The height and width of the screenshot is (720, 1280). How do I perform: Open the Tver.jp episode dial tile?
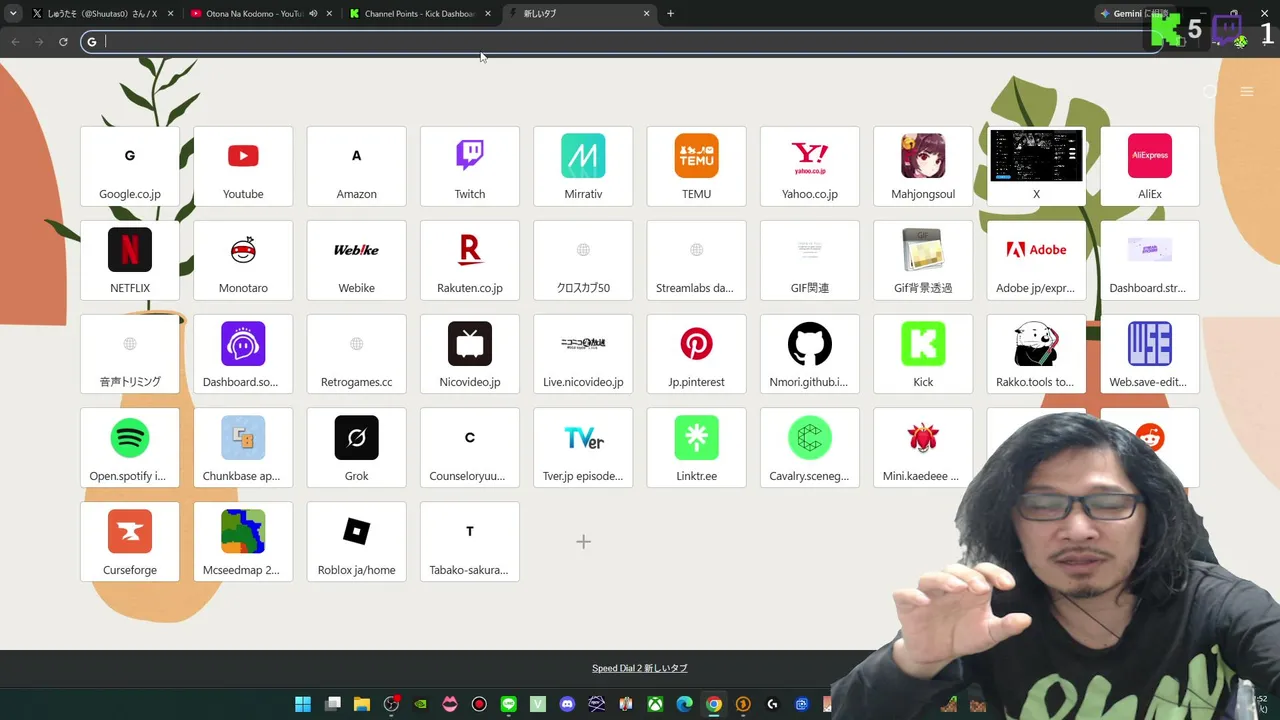pyautogui.click(x=583, y=448)
